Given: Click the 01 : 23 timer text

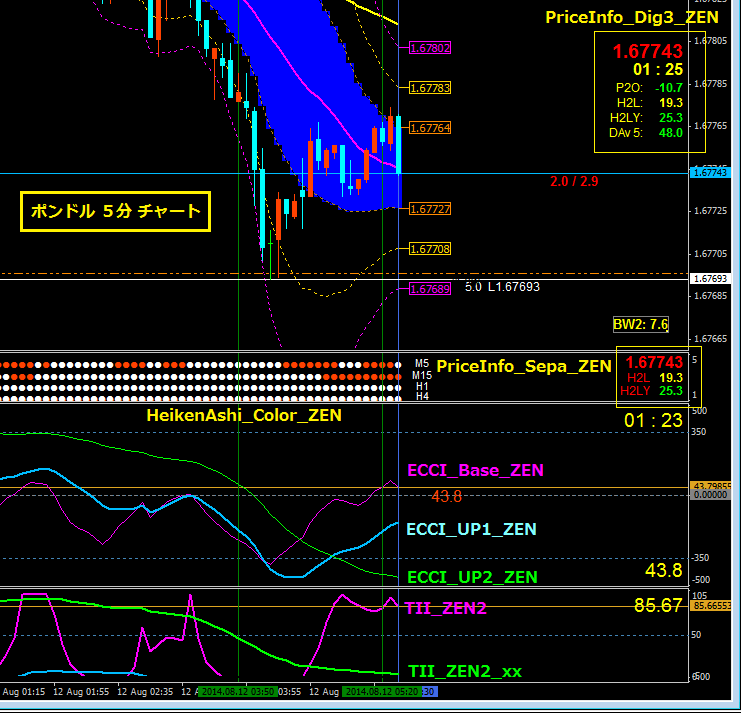Looking at the screenshot, I should 654,421.
